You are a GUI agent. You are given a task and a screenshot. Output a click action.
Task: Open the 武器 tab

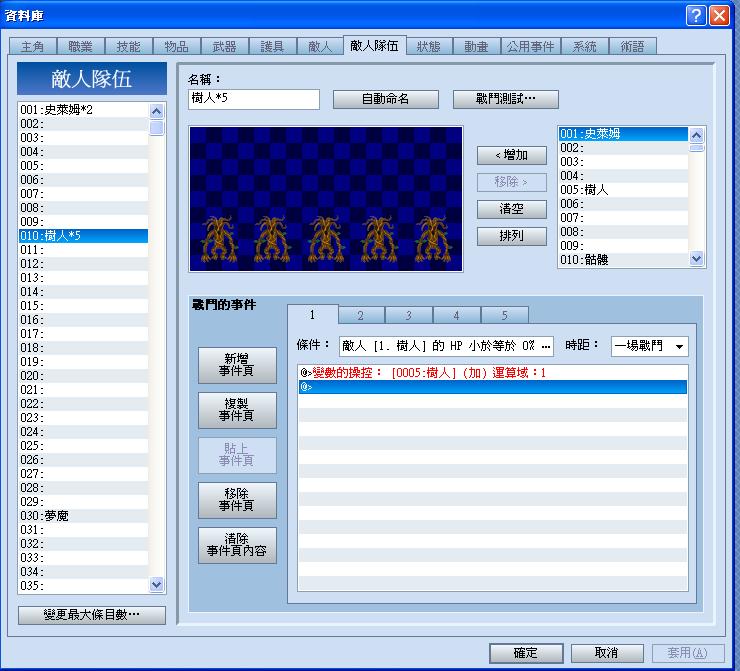[224, 46]
